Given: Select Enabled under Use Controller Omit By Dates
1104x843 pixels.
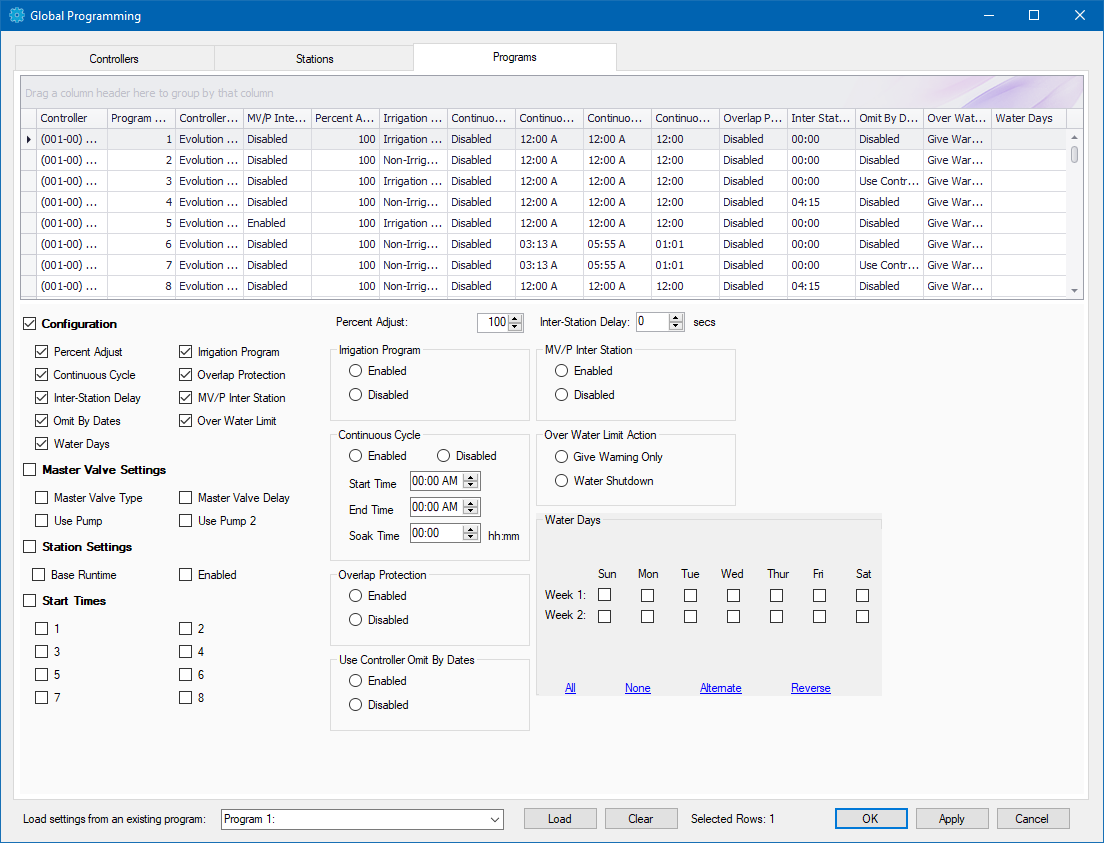Looking at the screenshot, I should pos(356,680).
